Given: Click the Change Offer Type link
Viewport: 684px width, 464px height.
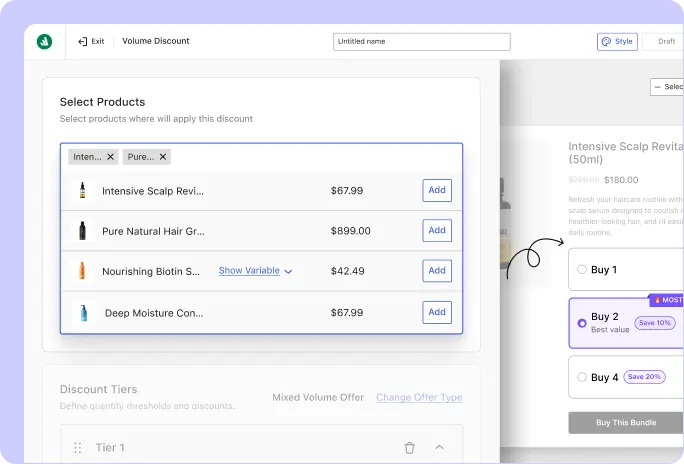Looking at the screenshot, I should coord(419,397).
